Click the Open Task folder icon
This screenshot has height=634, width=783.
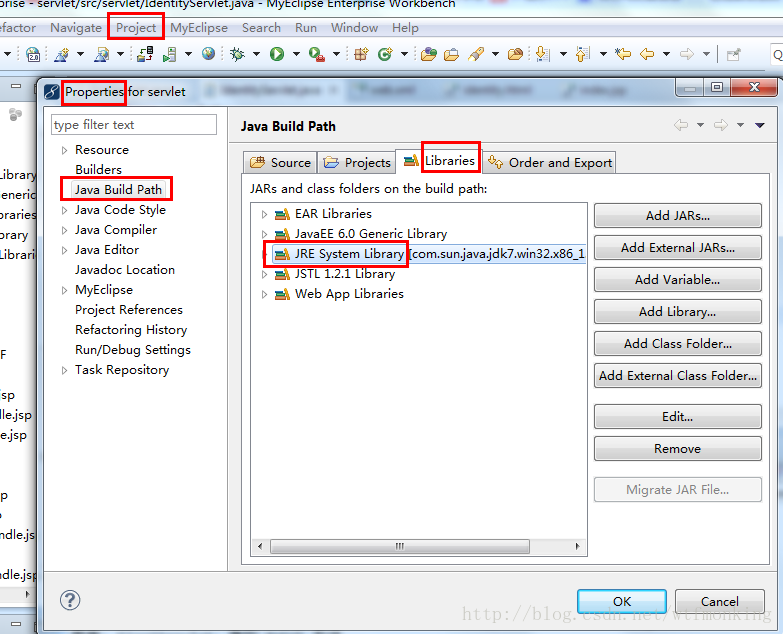(x=451, y=54)
